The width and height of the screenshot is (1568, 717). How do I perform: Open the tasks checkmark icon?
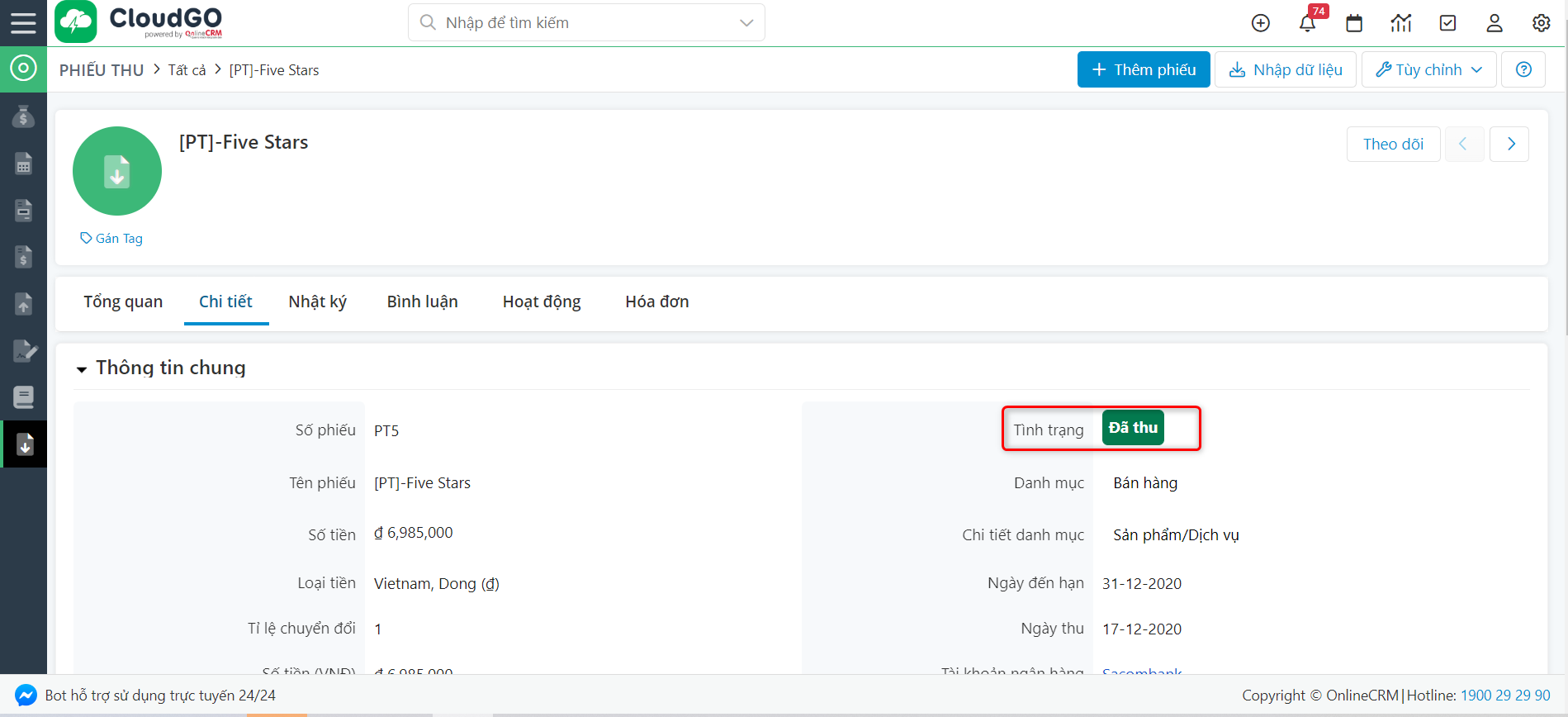(1447, 23)
